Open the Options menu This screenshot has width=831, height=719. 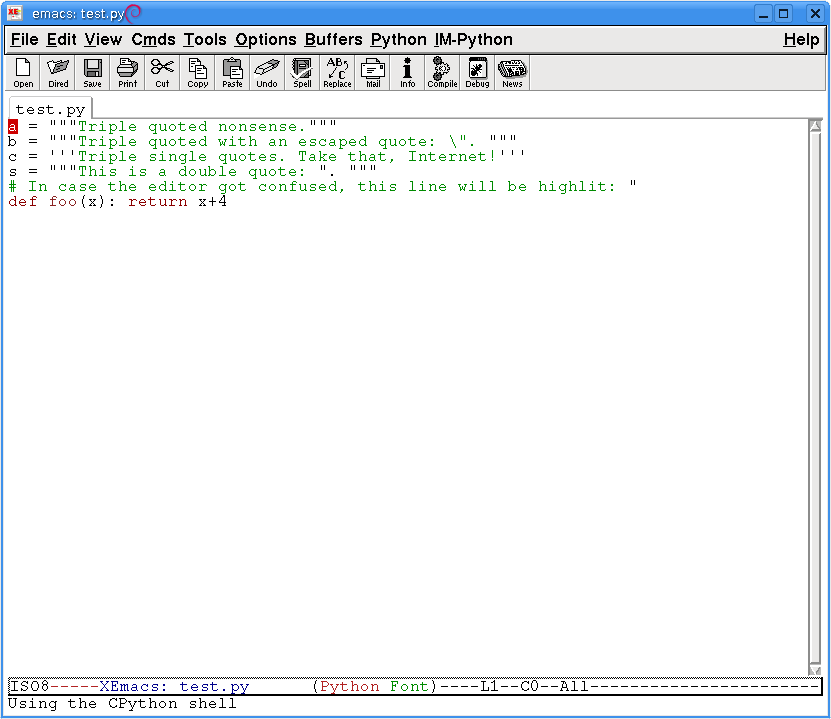266,40
